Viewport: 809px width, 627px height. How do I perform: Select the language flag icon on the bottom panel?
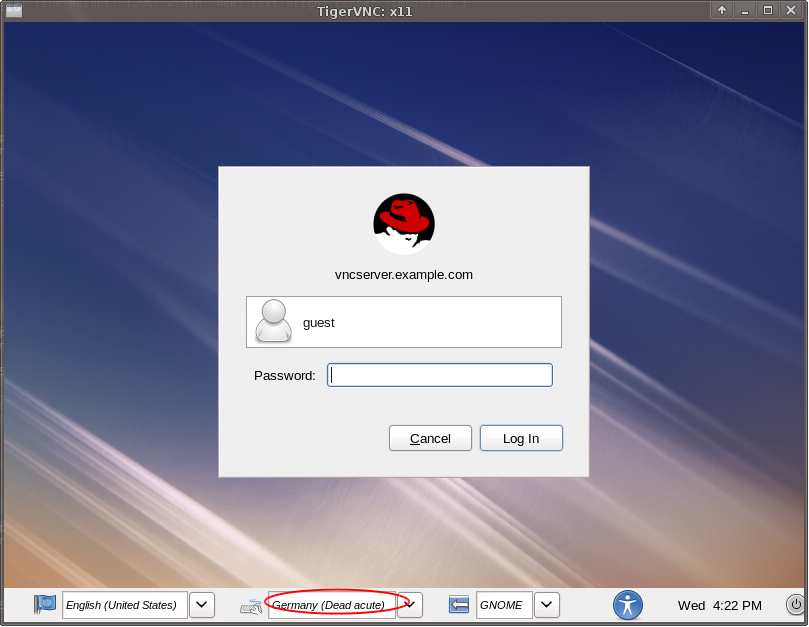coord(44,604)
